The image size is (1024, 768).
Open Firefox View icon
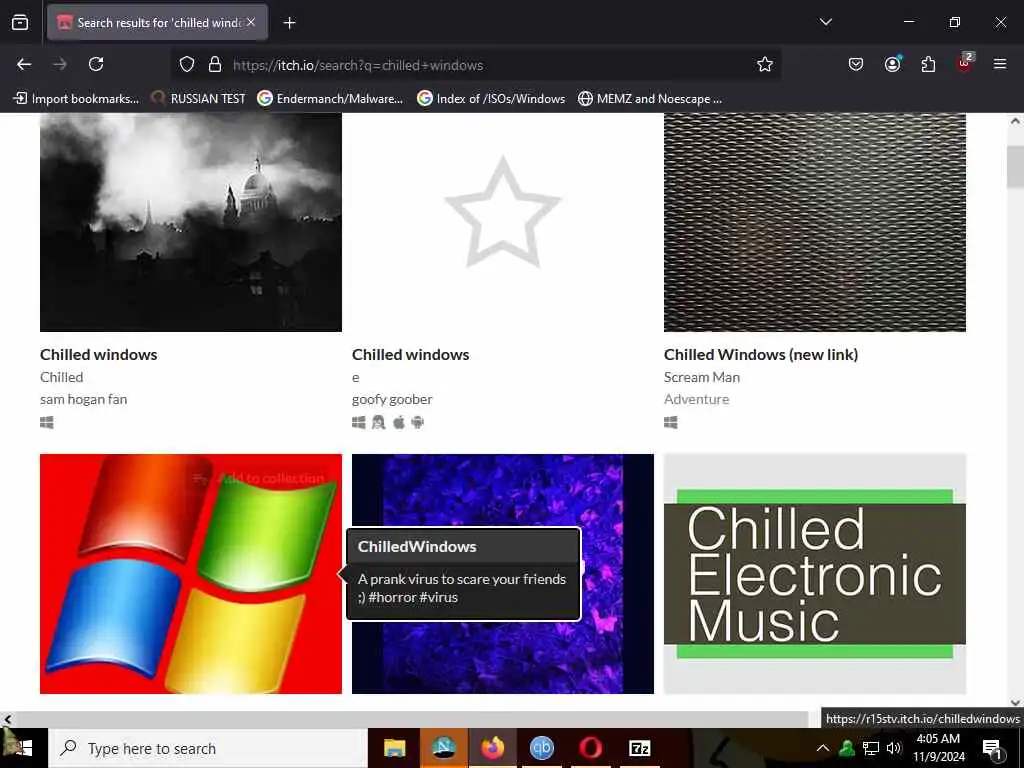point(20,22)
